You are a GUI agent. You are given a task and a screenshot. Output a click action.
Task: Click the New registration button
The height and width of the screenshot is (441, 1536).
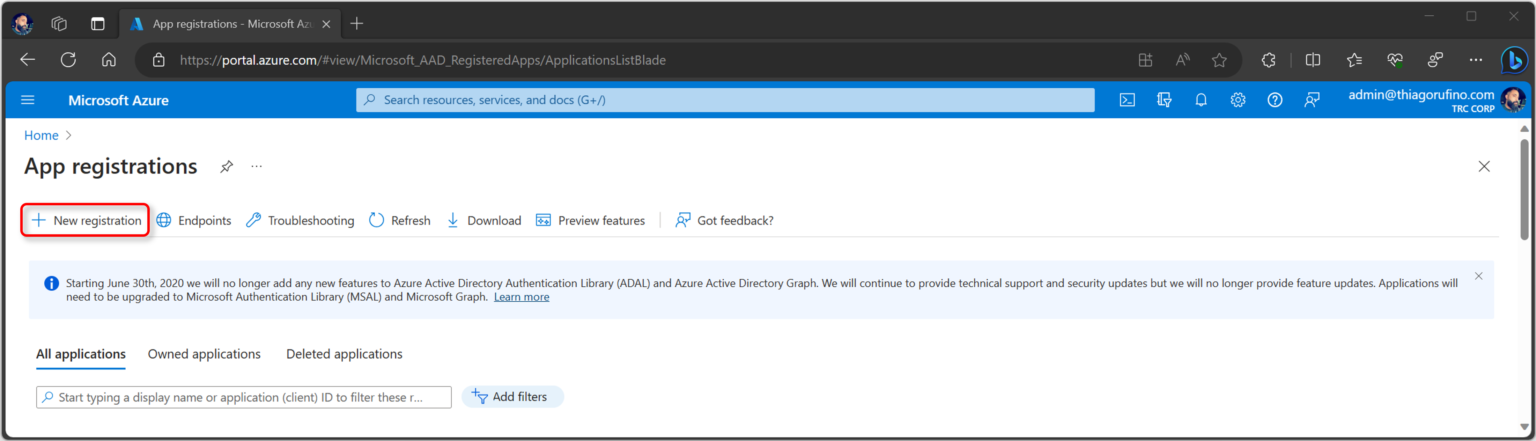pyautogui.click(x=86, y=220)
